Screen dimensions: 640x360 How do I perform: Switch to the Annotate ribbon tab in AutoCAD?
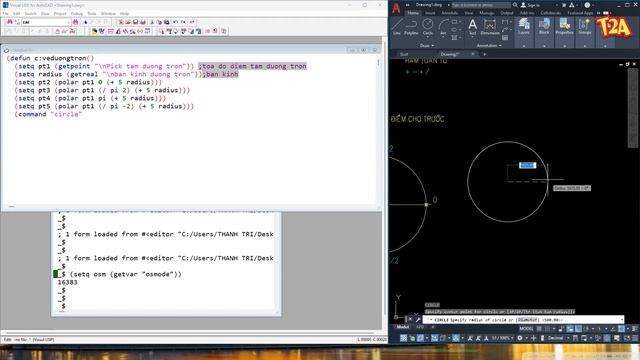pyautogui.click(x=449, y=13)
